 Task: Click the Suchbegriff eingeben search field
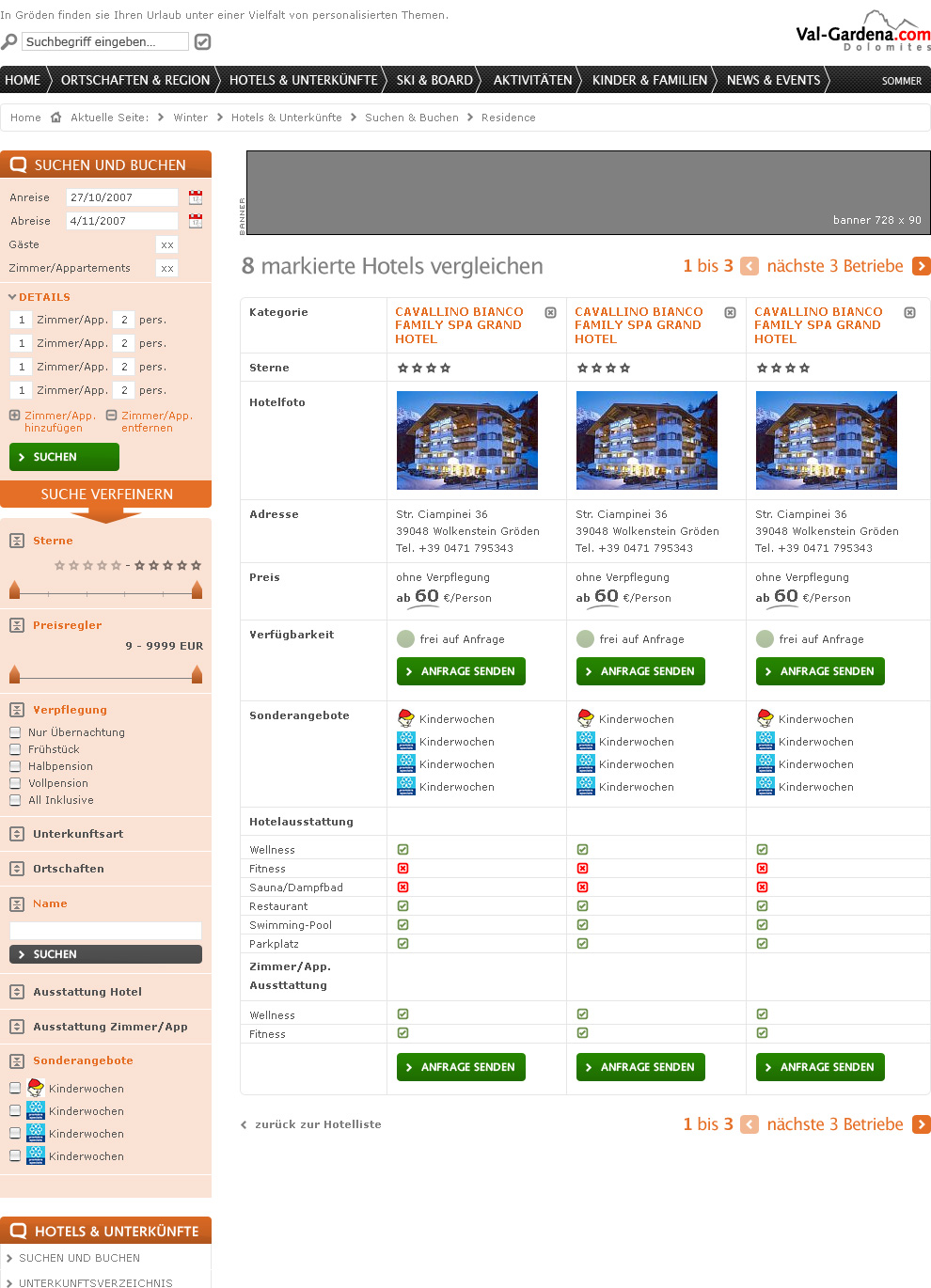click(104, 41)
